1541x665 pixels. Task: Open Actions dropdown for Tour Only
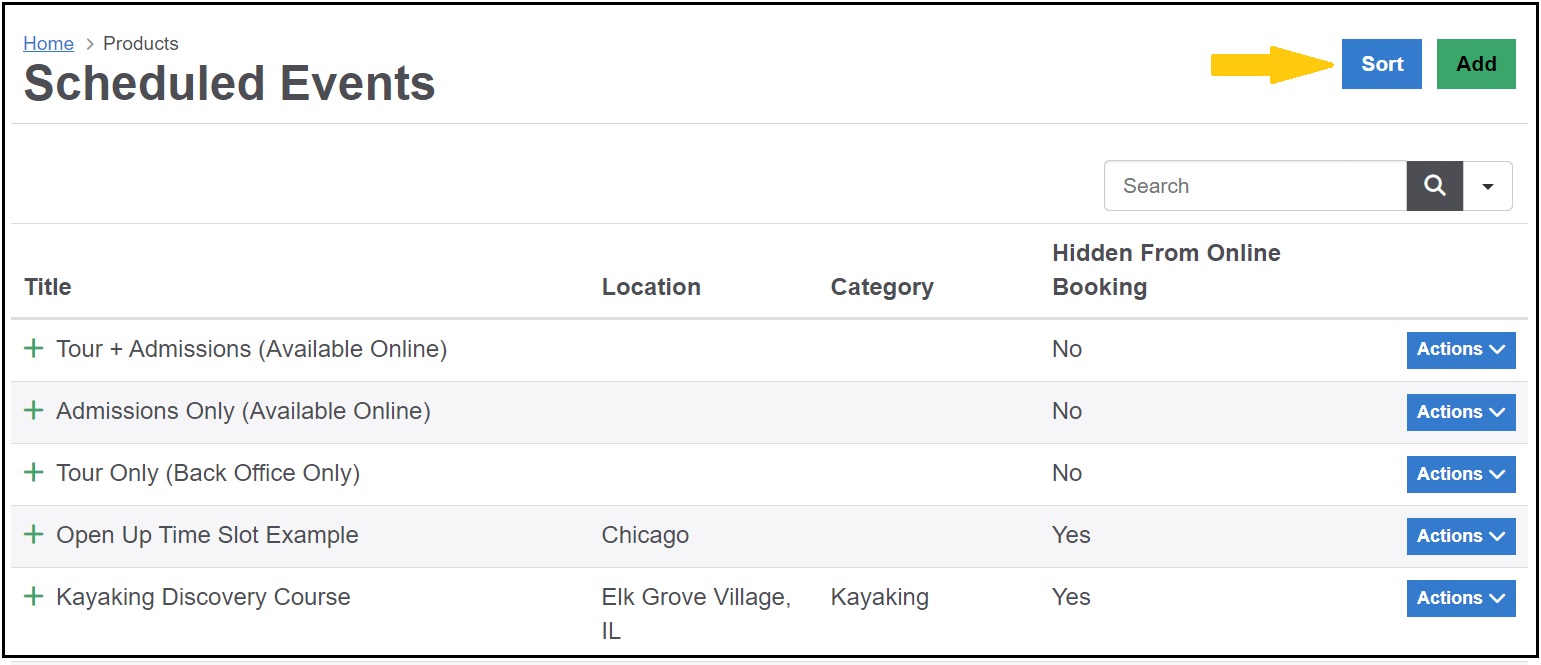tap(1461, 474)
